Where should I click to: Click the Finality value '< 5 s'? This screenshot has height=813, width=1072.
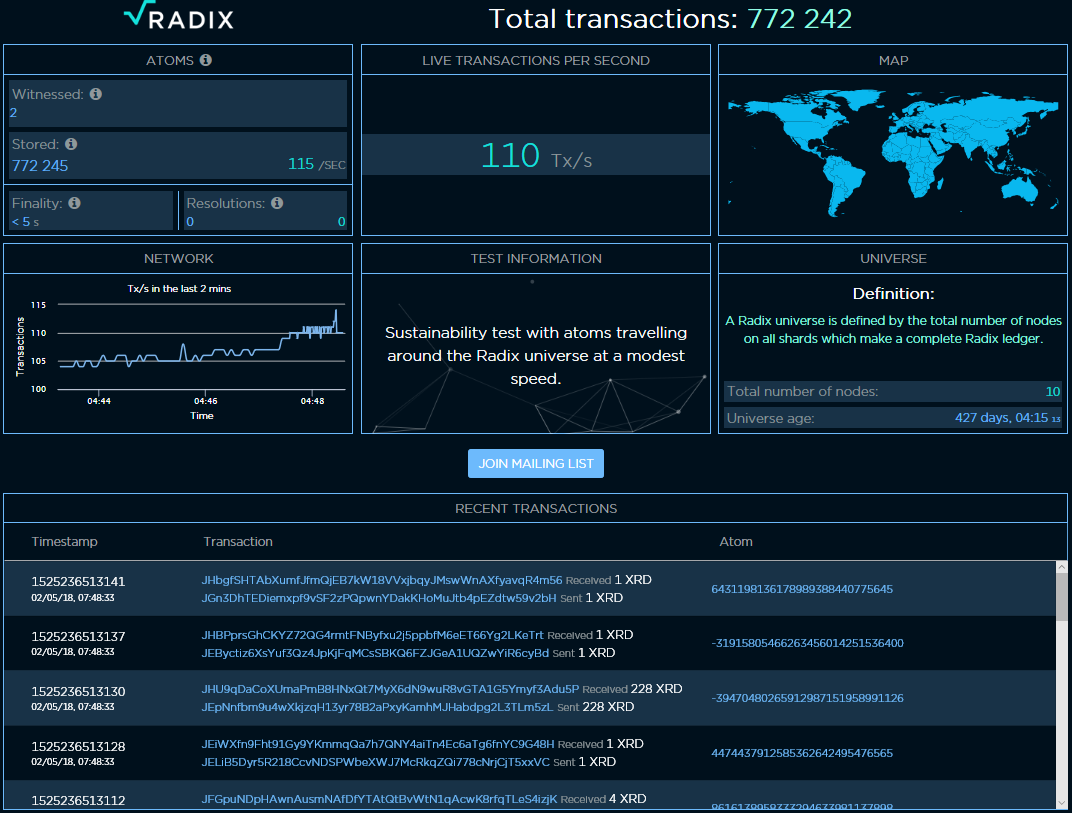click(x=25, y=222)
